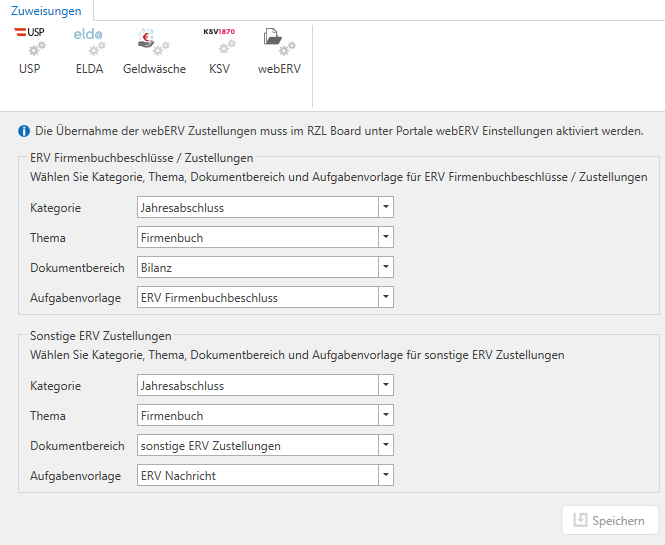The width and height of the screenshot is (665, 545).
Task: Select the ELDA assignment icon
Action: [x=89, y=52]
